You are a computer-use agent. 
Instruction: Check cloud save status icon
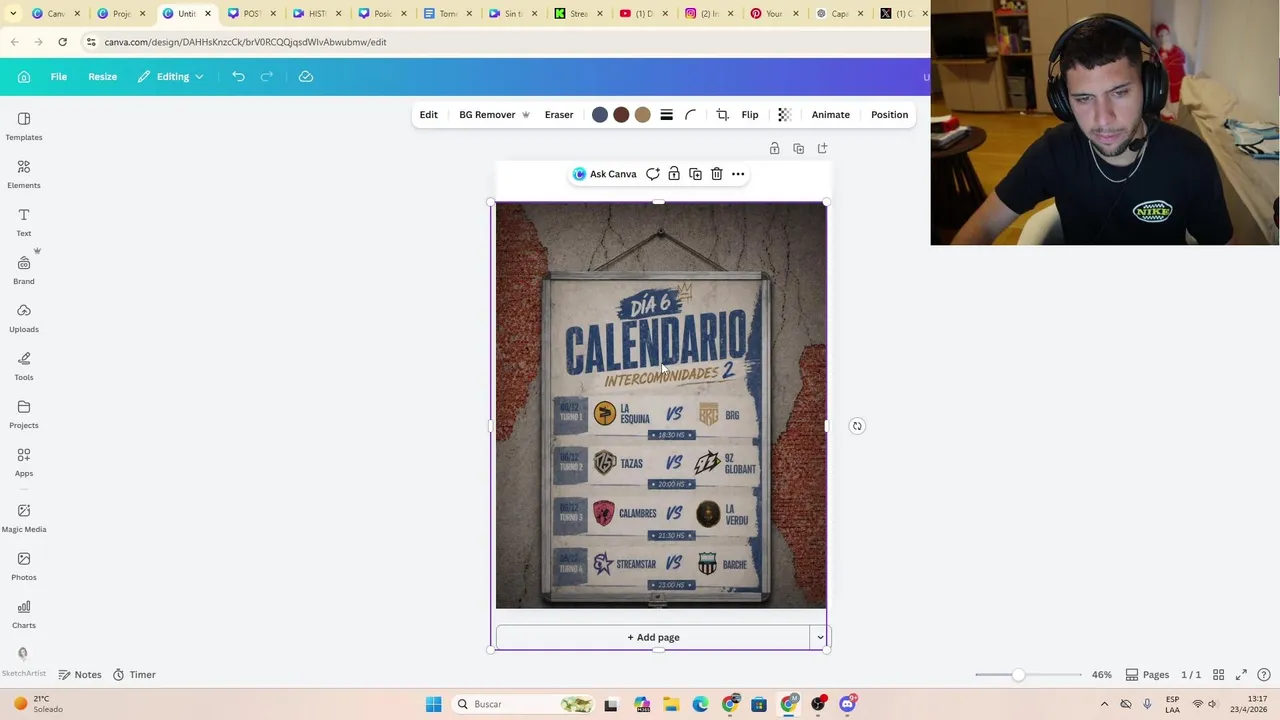click(x=306, y=77)
